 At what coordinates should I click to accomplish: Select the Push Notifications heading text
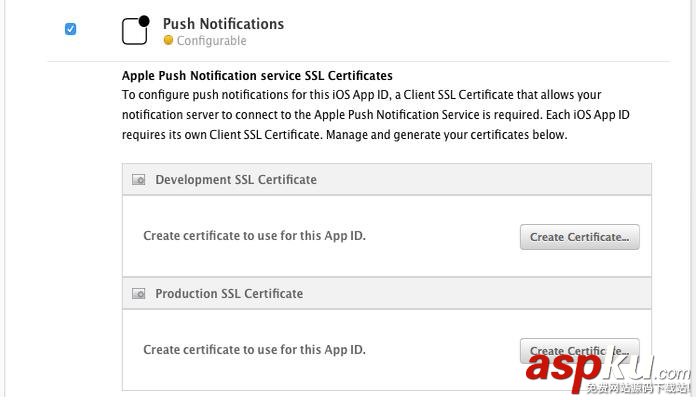[223, 23]
